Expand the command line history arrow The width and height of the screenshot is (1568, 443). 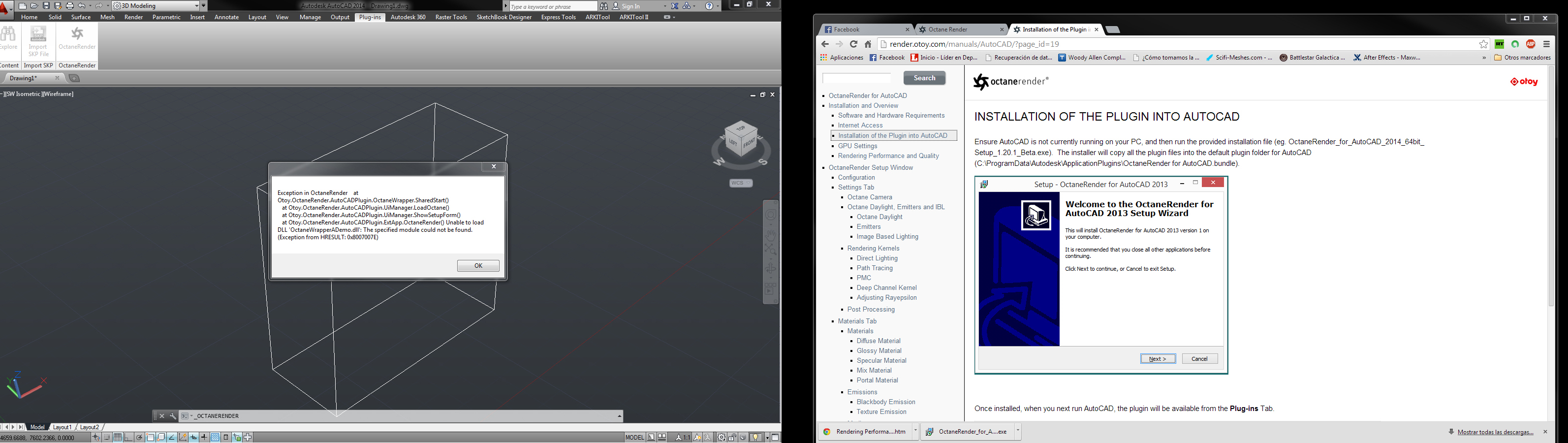click(620, 416)
